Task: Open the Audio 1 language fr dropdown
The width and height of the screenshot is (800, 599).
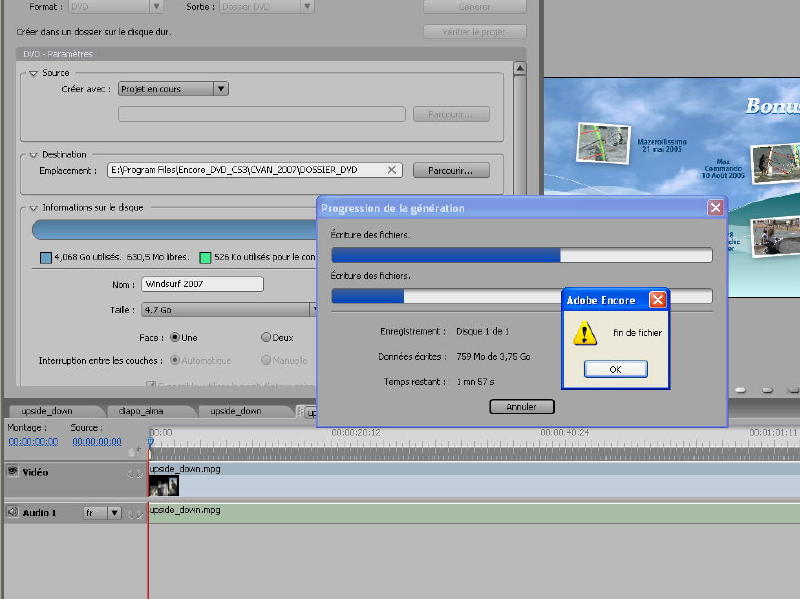Action: [103, 513]
